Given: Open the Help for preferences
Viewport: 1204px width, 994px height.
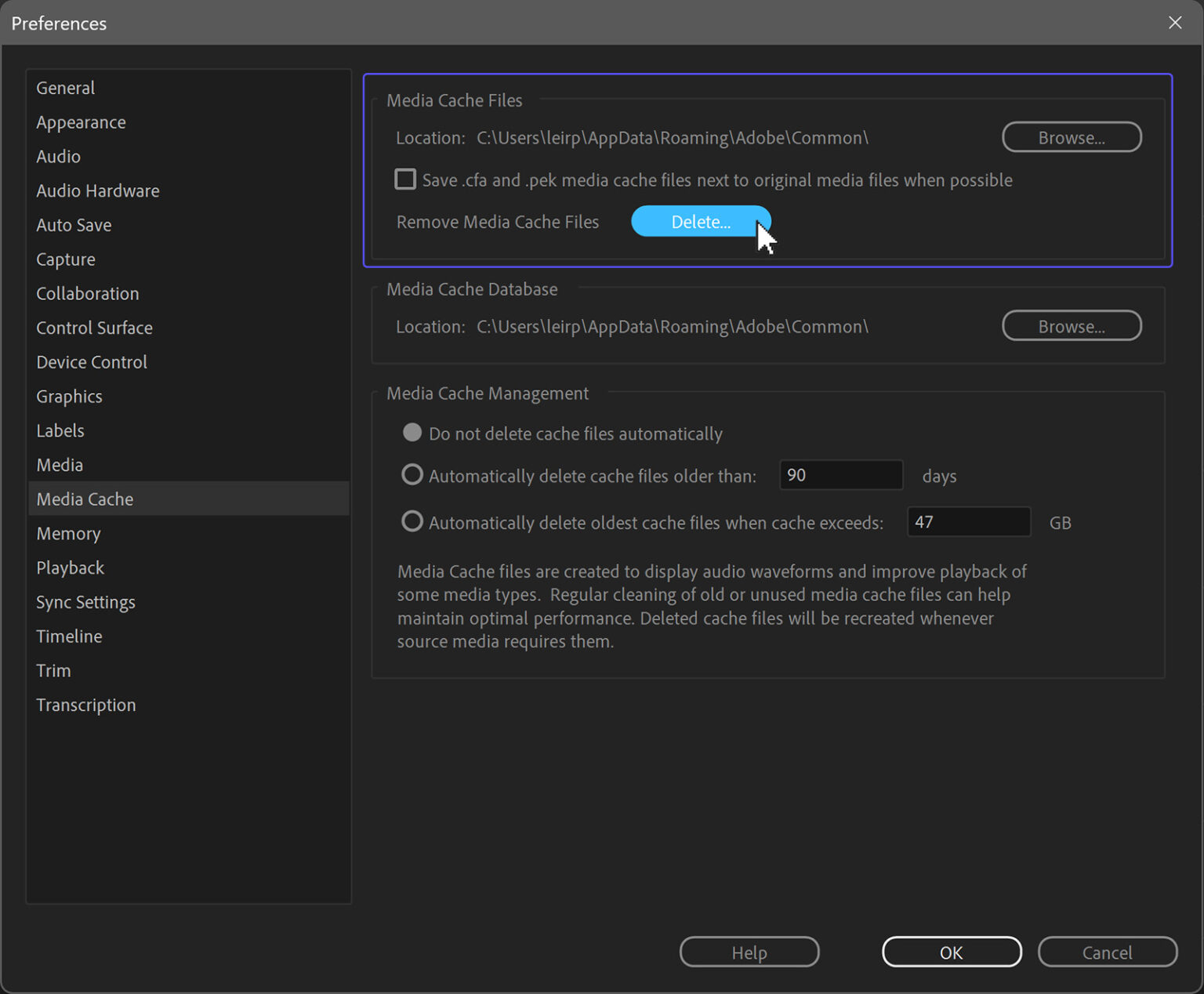Looking at the screenshot, I should (x=749, y=952).
